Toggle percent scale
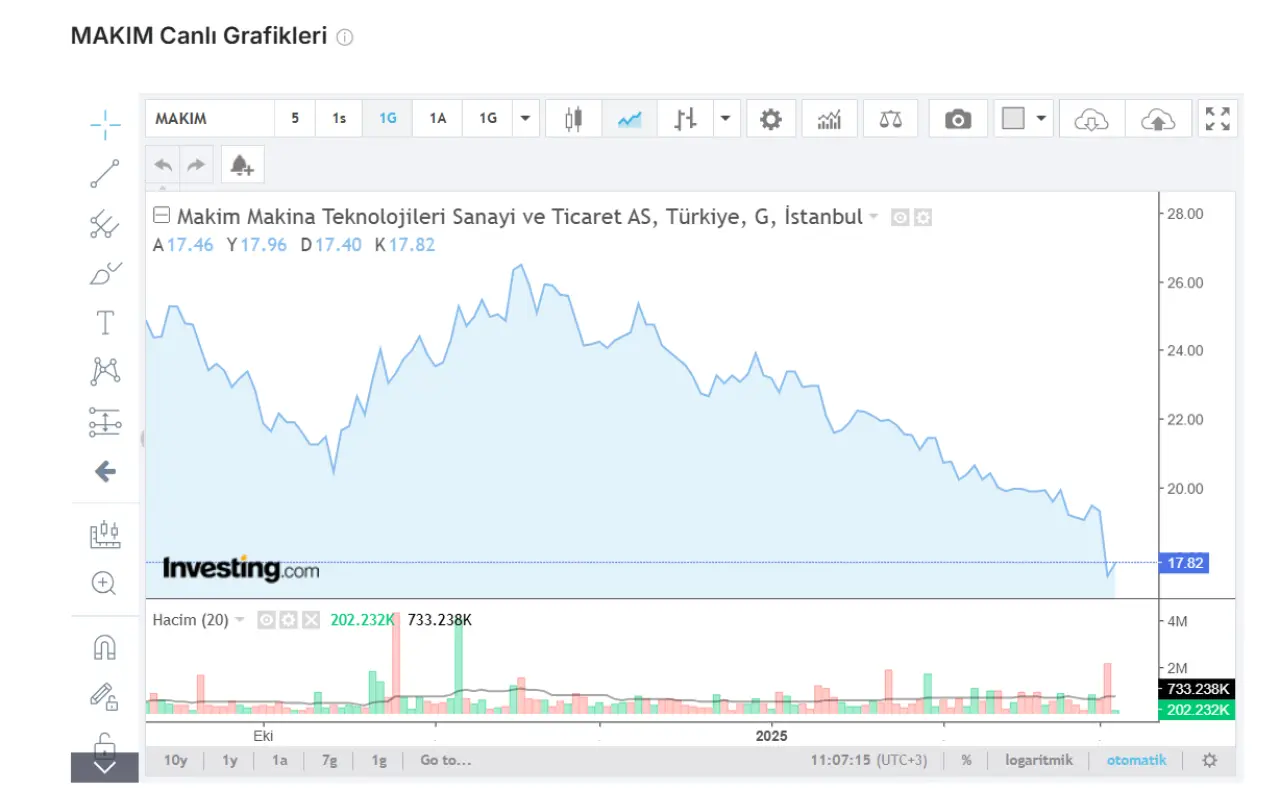This screenshot has width=1280, height=791. 966,760
